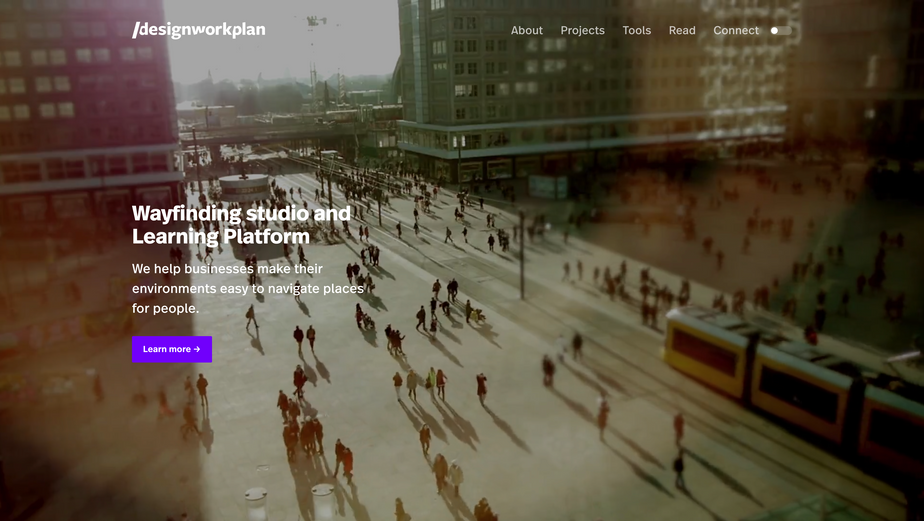Viewport: 924px width, 521px height.
Task: Click the construction crane in the sky
Action: (316, 20)
